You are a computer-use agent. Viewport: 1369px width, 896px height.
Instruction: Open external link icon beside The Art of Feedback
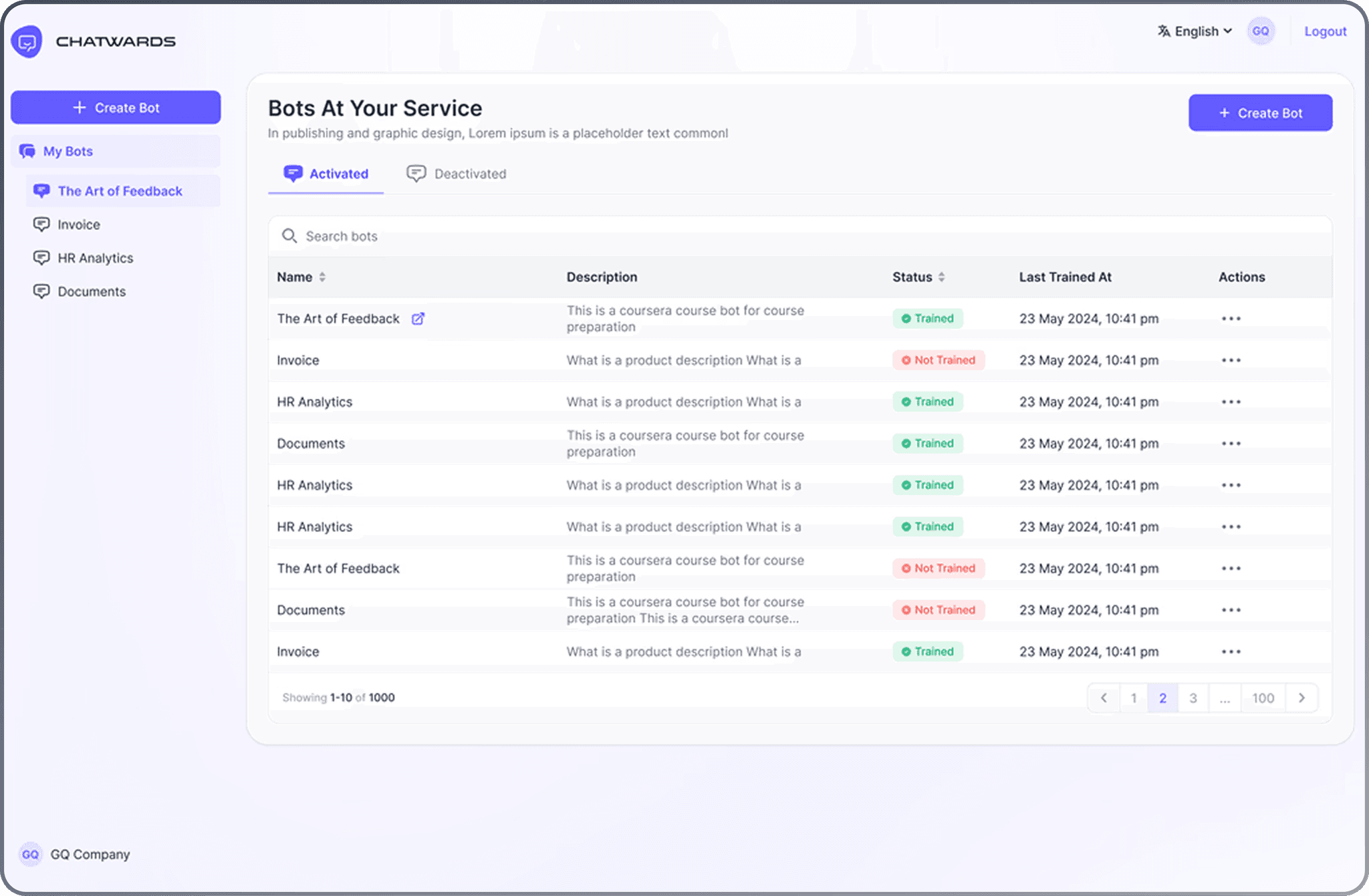(x=418, y=319)
